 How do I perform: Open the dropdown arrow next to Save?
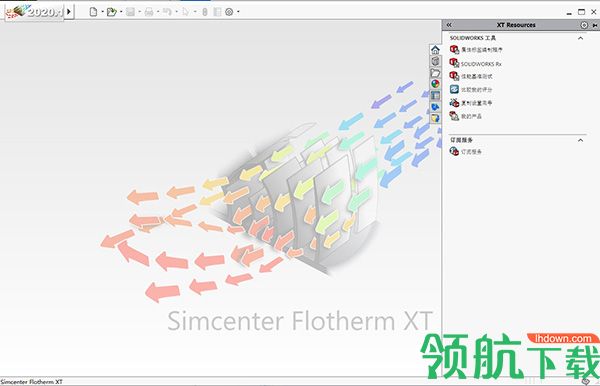(x=139, y=12)
